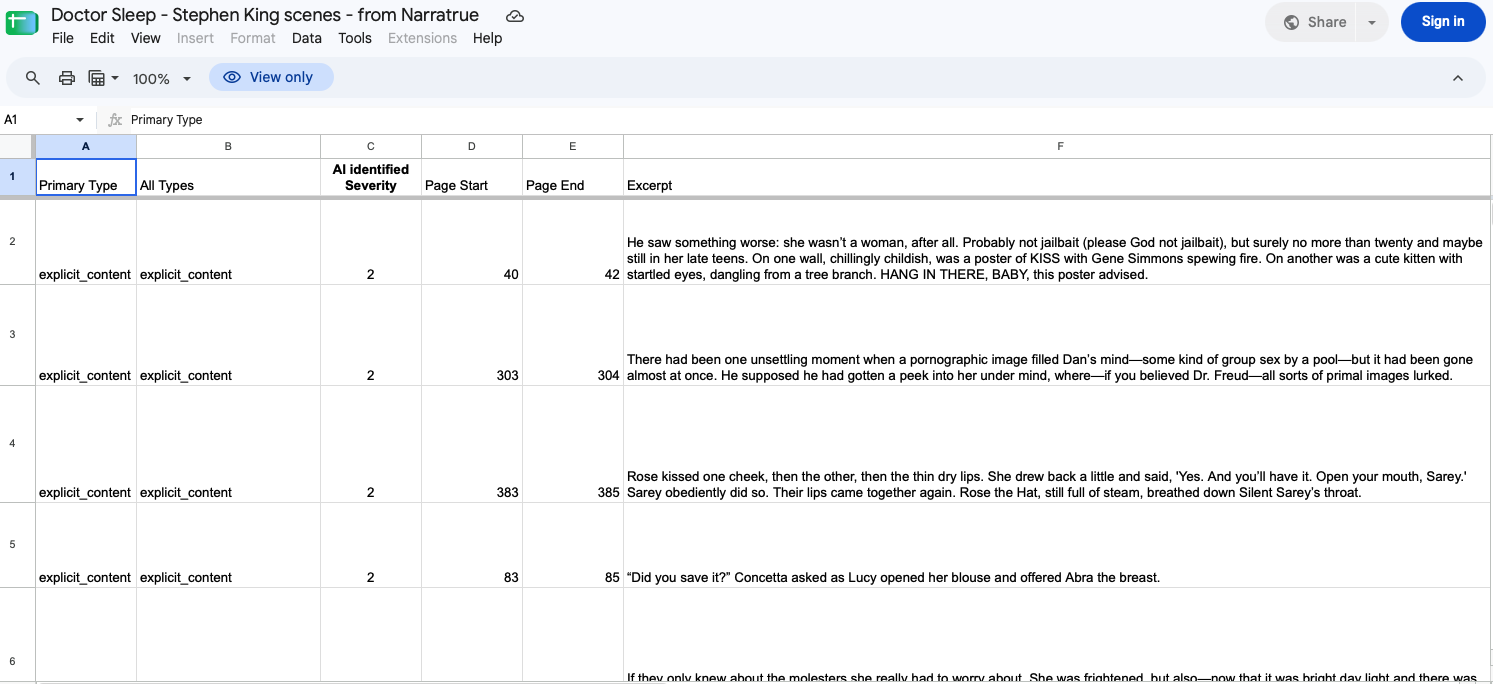Click the Share button
Image resolution: width=1493 pixels, height=684 pixels.
1312,22
